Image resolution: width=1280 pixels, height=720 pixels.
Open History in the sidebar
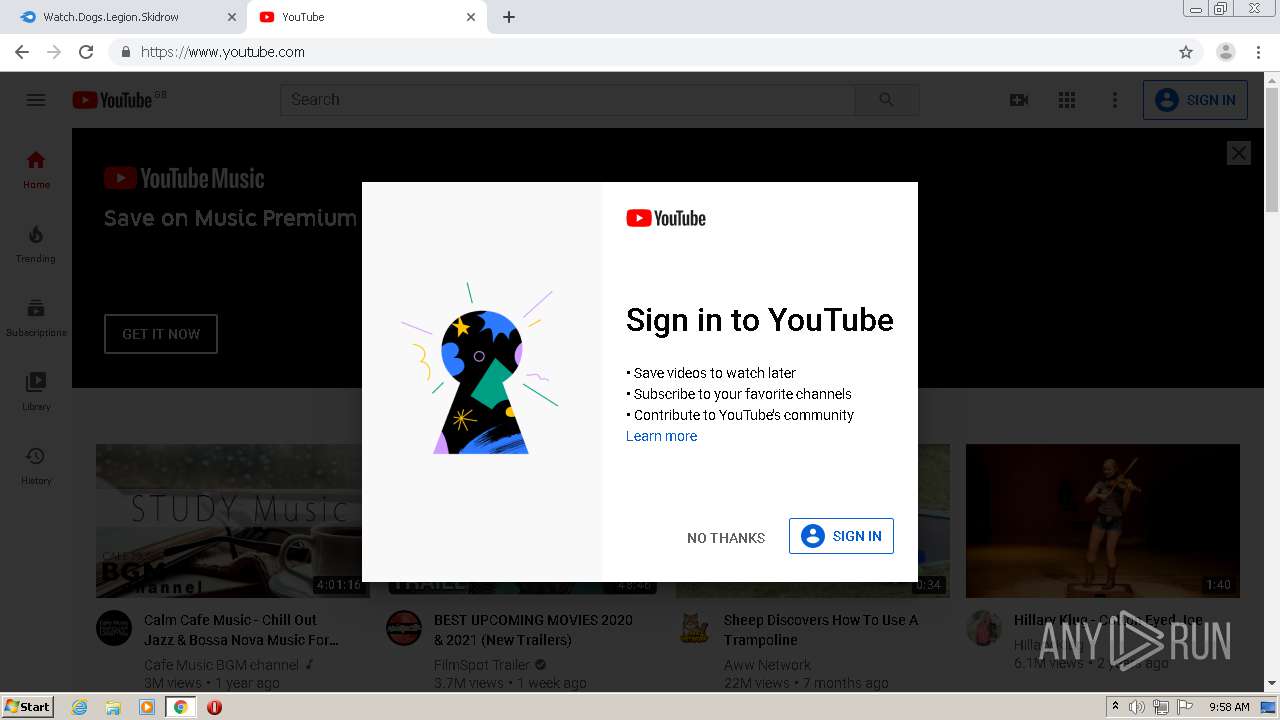[x=36, y=465]
